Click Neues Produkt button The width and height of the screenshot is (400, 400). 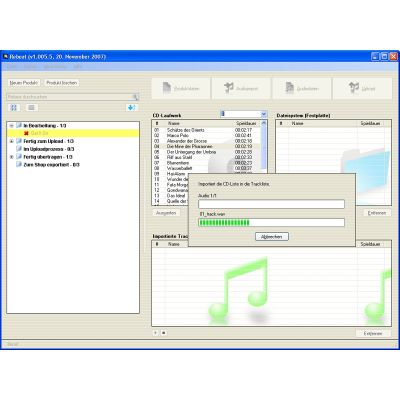24,83
